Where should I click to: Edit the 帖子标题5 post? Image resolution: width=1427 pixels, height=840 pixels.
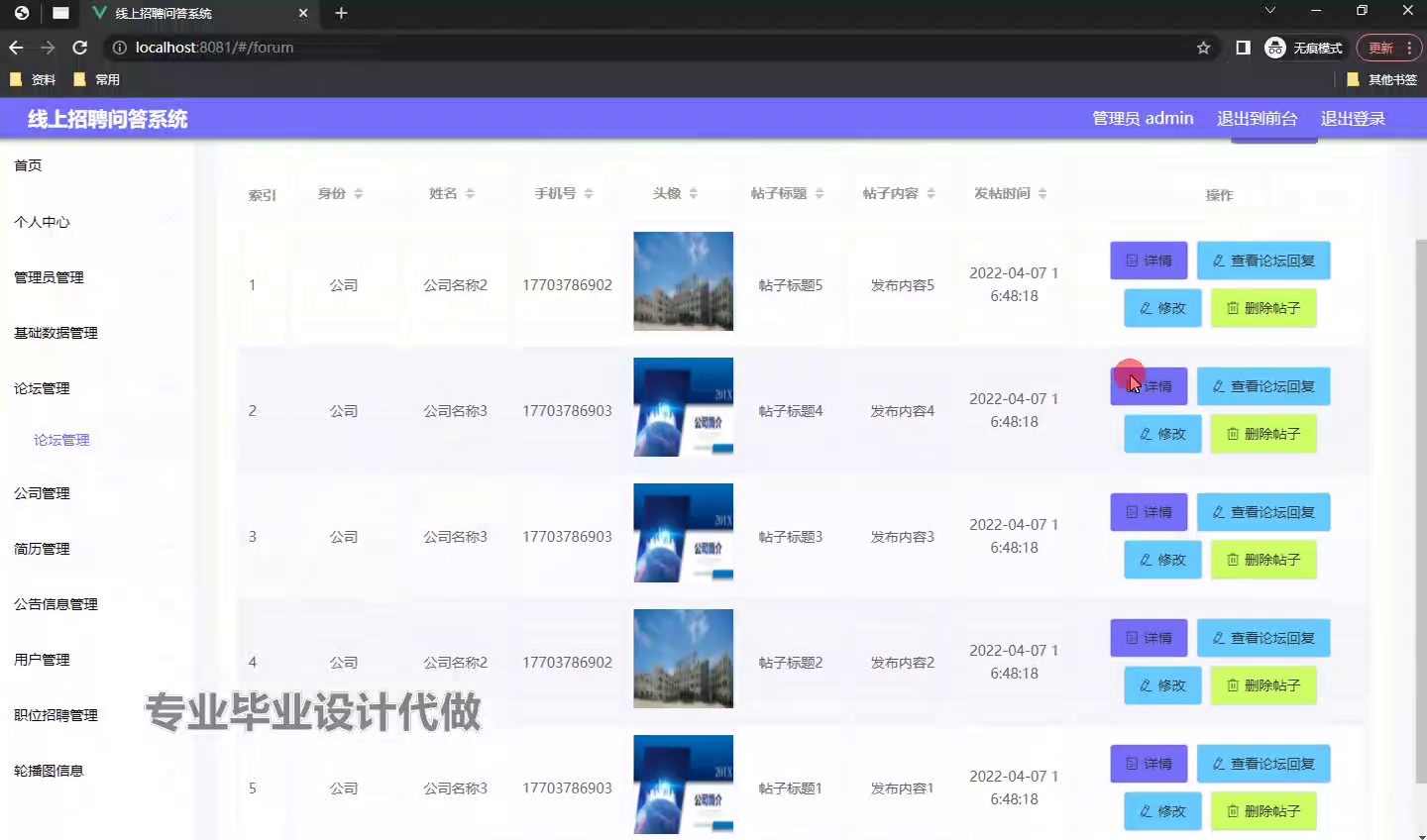pyautogui.click(x=1162, y=308)
